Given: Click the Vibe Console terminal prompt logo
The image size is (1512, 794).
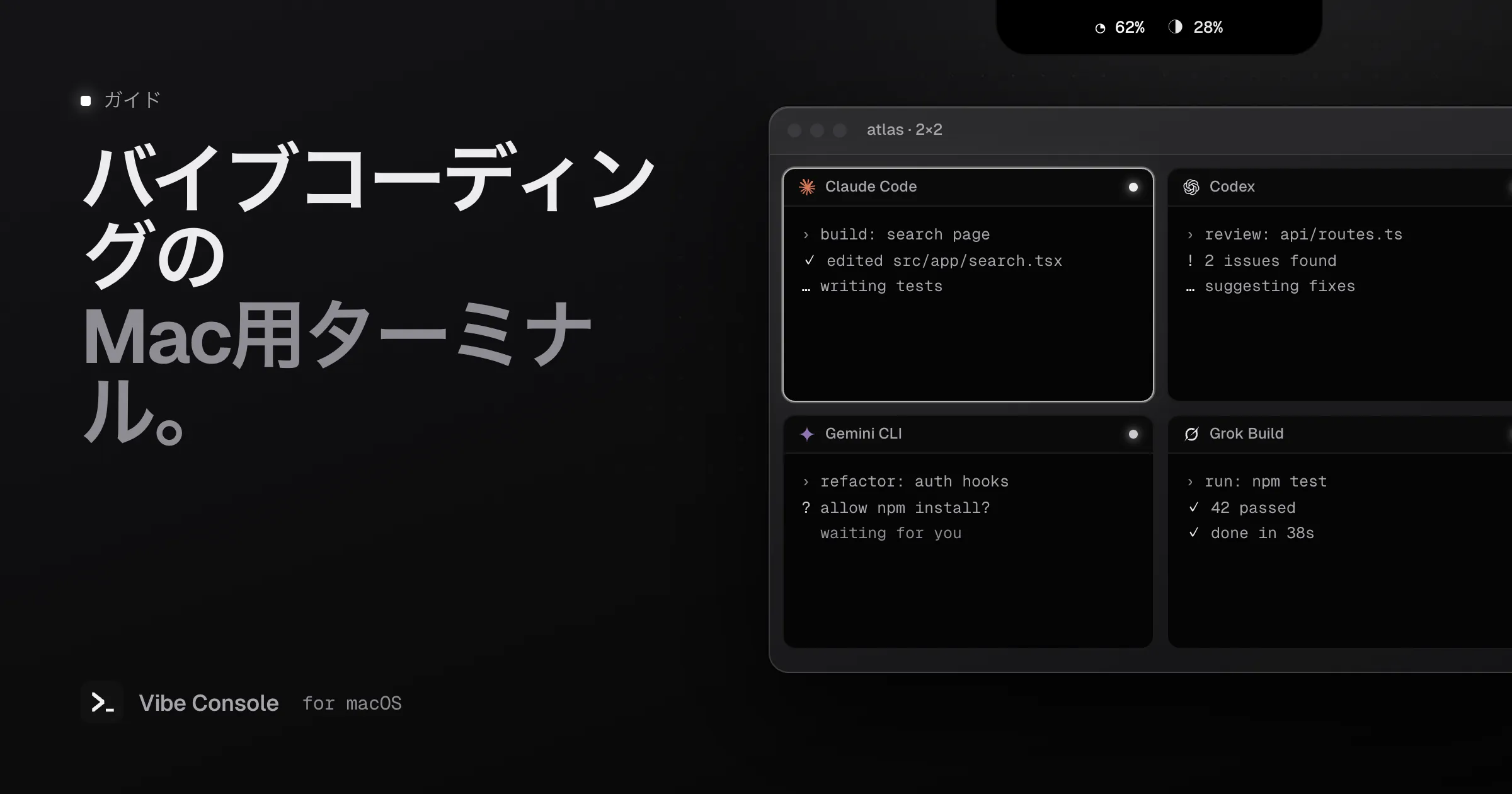Looking at the screenshot, I should click(x=102, y=702).
